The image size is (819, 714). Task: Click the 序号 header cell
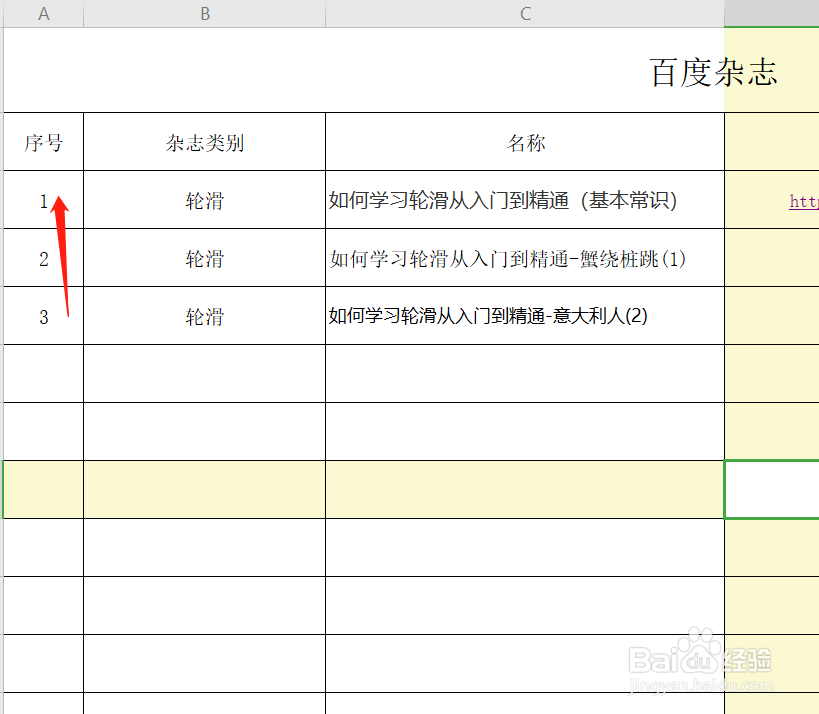[43, 142]
